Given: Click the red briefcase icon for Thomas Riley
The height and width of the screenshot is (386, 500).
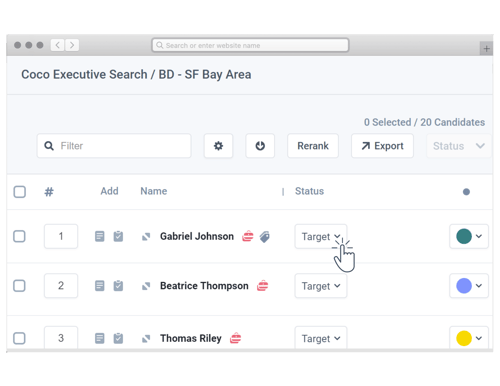Looking at the screenshot, I should (x=235, y=338).
